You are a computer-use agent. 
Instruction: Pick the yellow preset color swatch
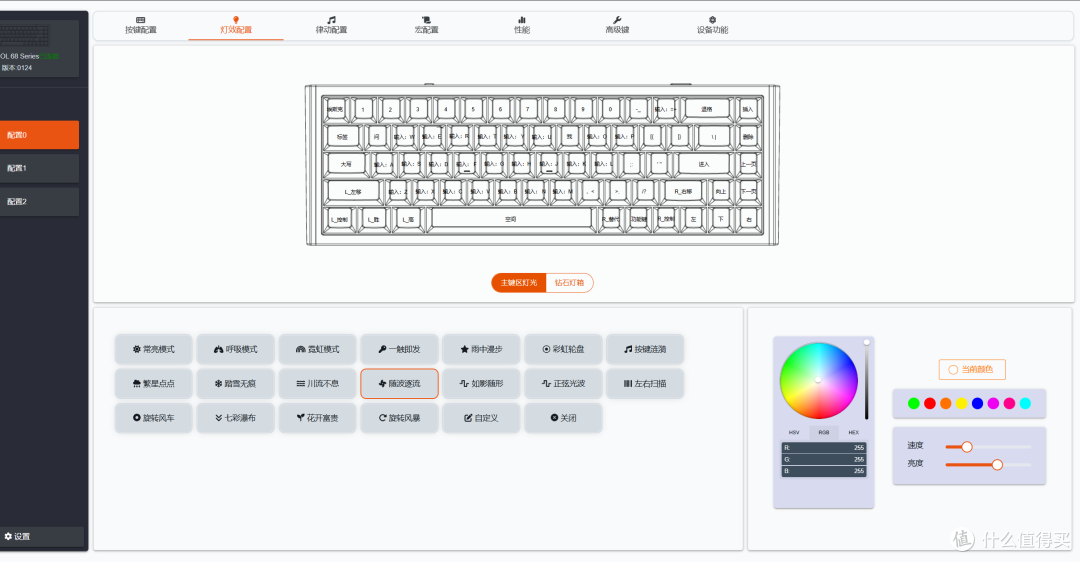coord(962,404)
